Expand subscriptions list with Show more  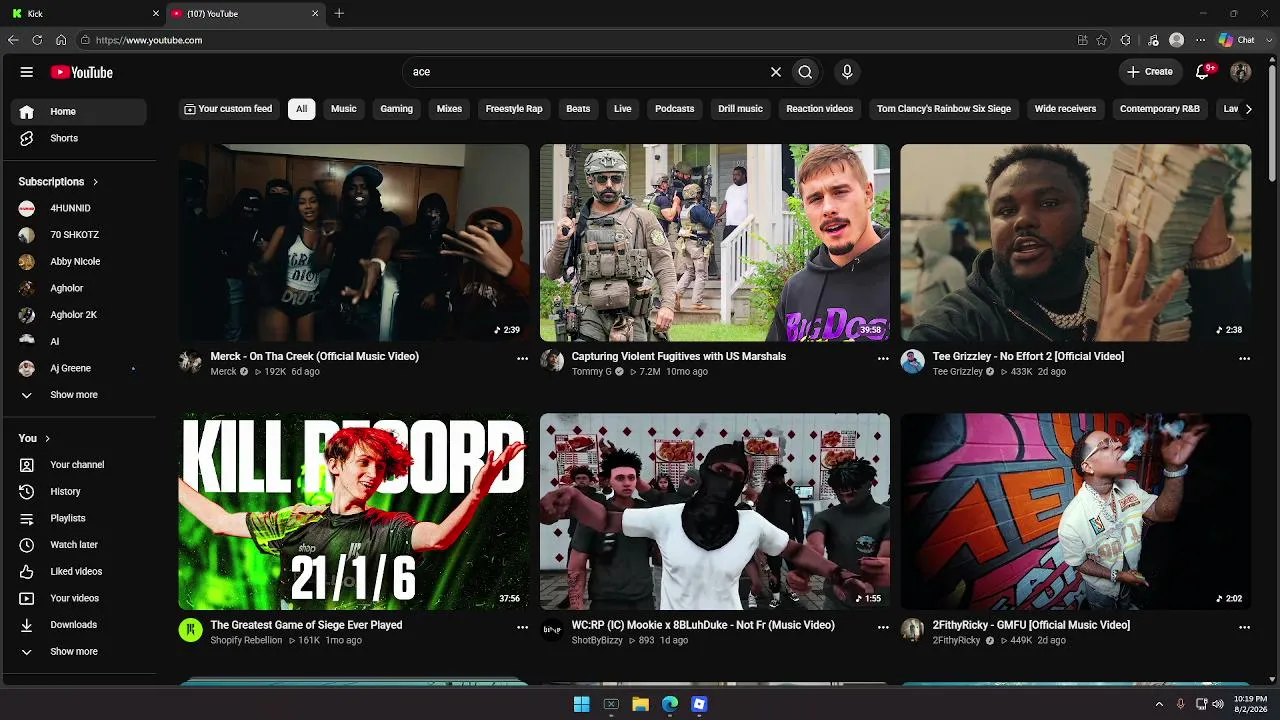pos(80,395)
